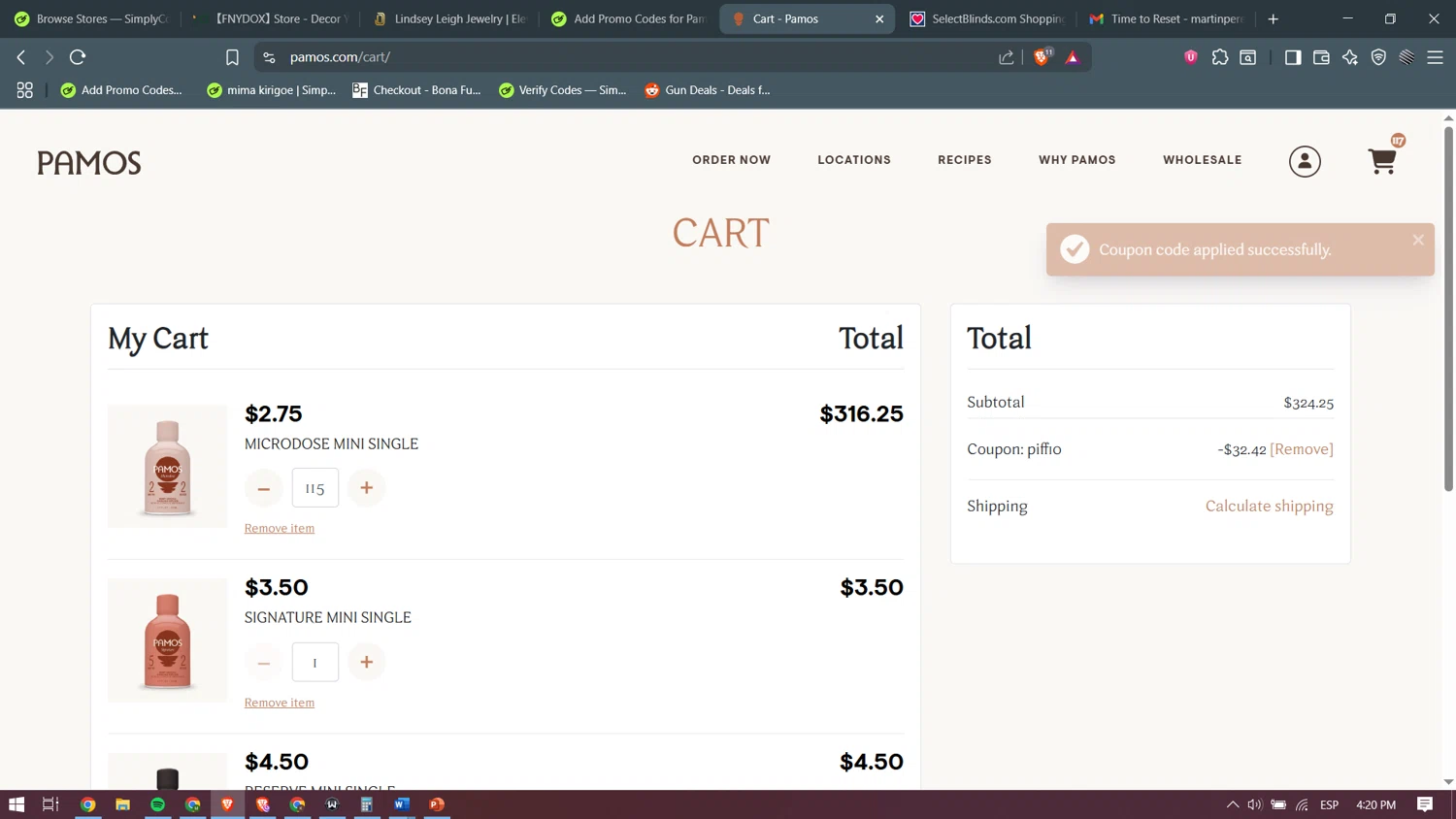Open the Windows notification center icon
This screenshot has height=819, width=1456.
[1425, 804]
